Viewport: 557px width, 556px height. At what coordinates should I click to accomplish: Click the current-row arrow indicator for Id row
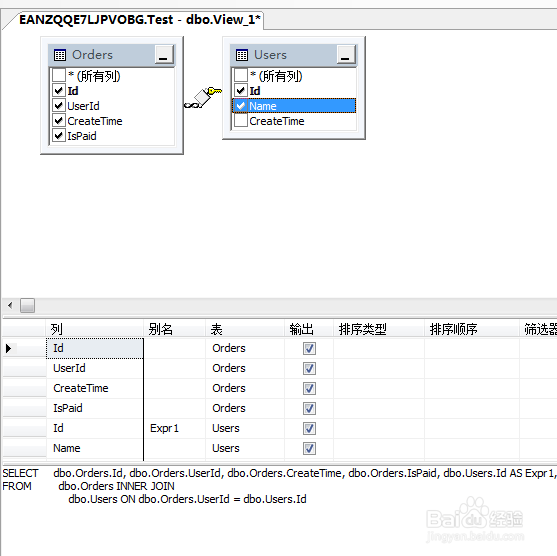[x=9, y=348]
